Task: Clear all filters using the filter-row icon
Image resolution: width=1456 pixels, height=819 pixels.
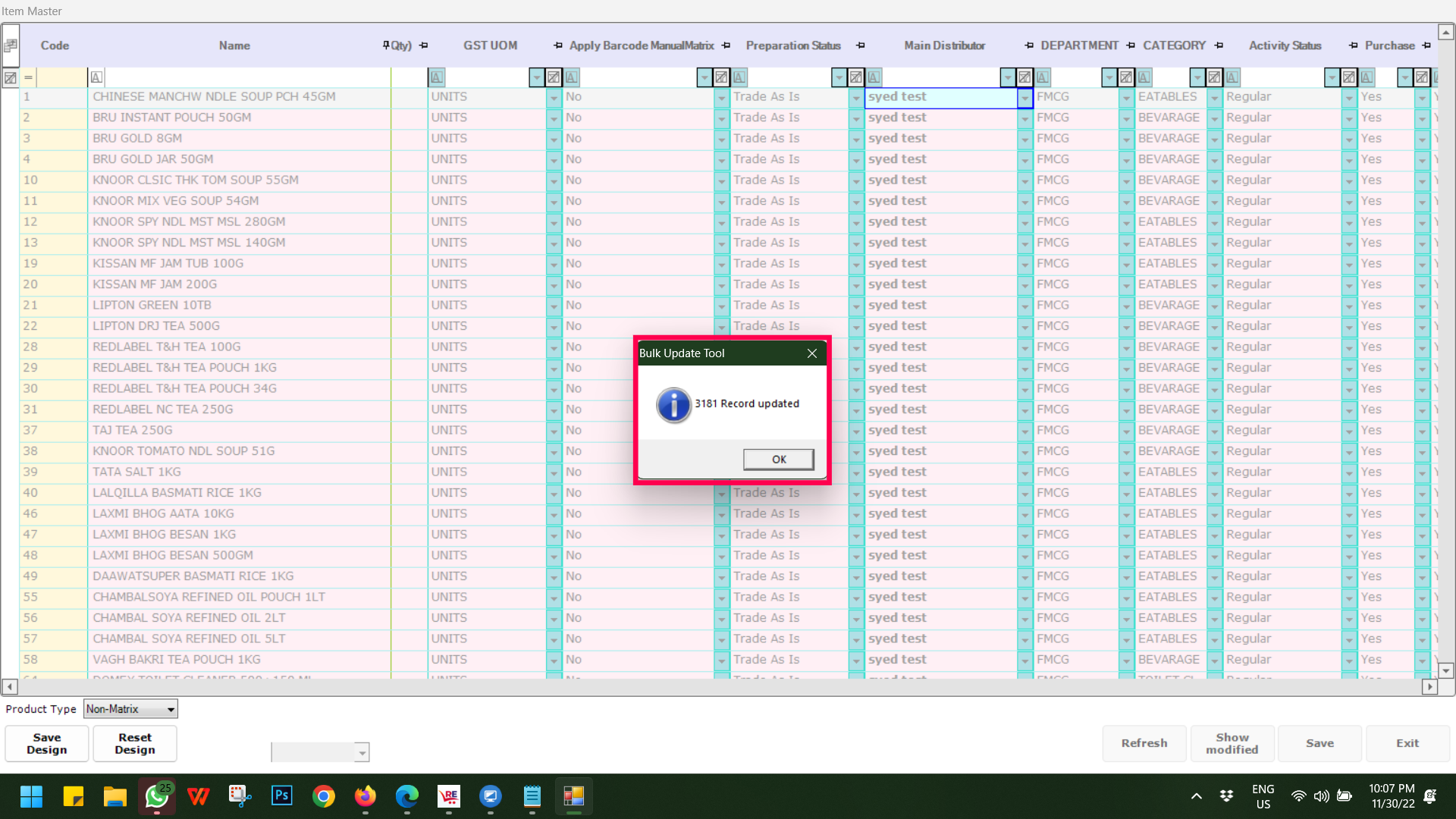Action: coord(11,77)
